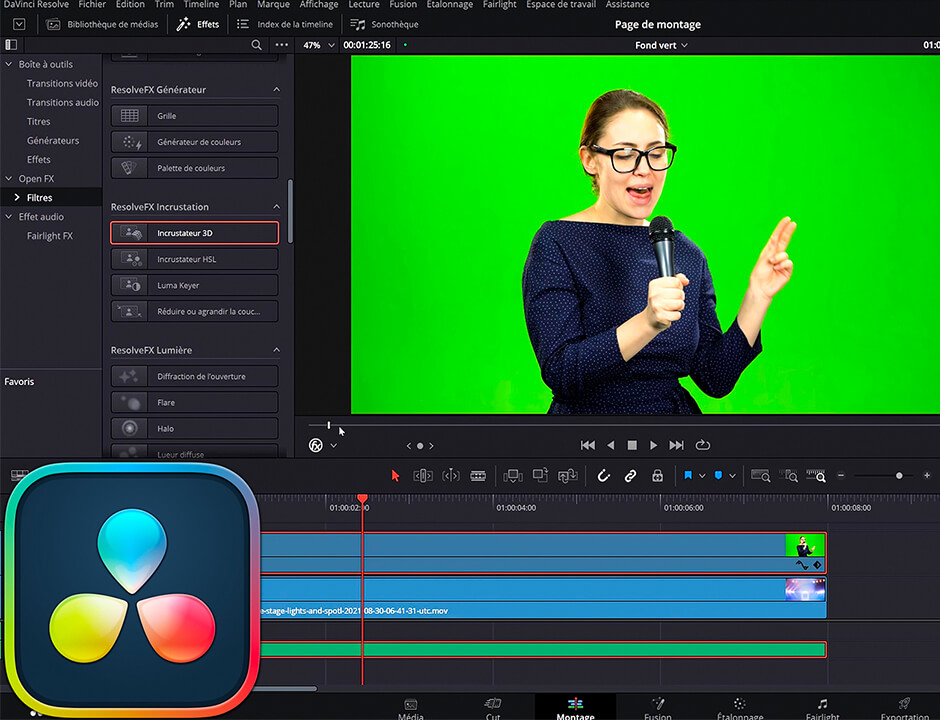Screen dimensions: 940x720
Task: Open the Fond vert timeline name dropdown
Action: click(661, 45)
